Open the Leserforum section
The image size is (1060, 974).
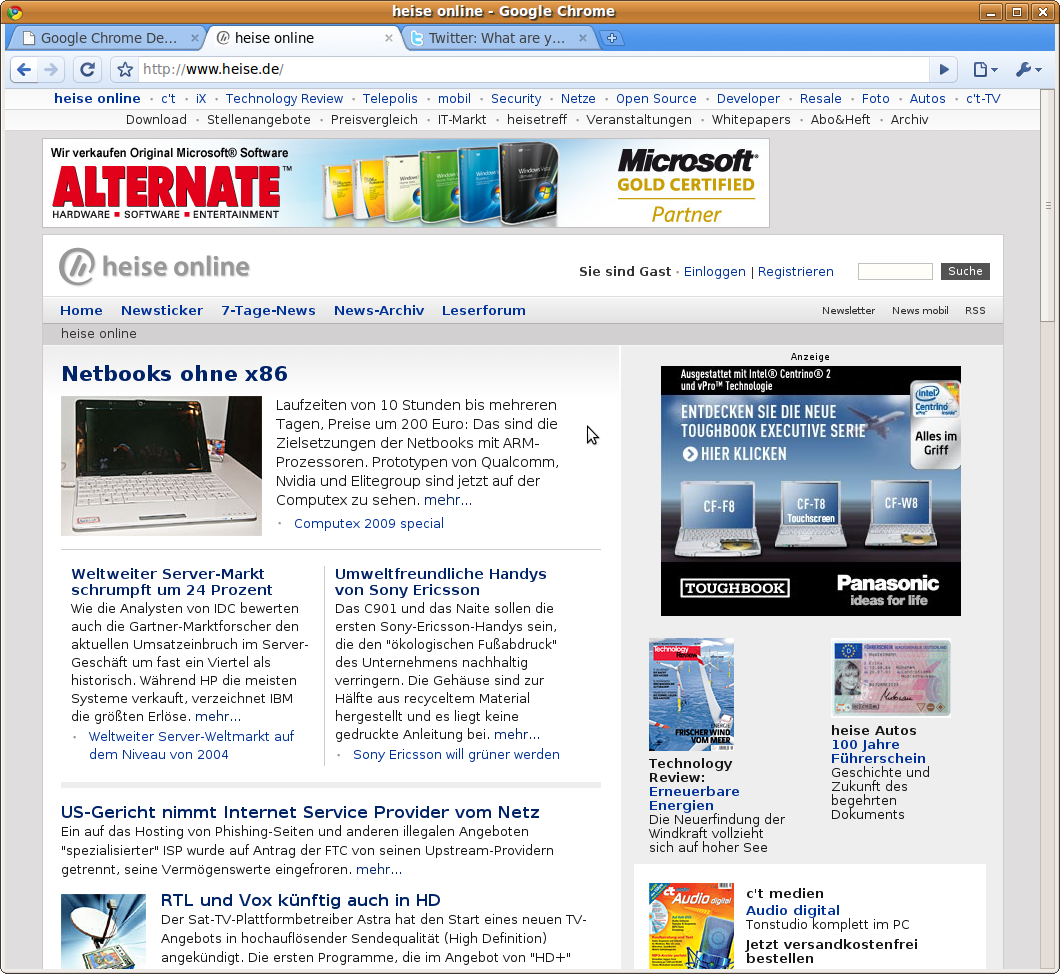pyautogui.click(x=483, y=310)
